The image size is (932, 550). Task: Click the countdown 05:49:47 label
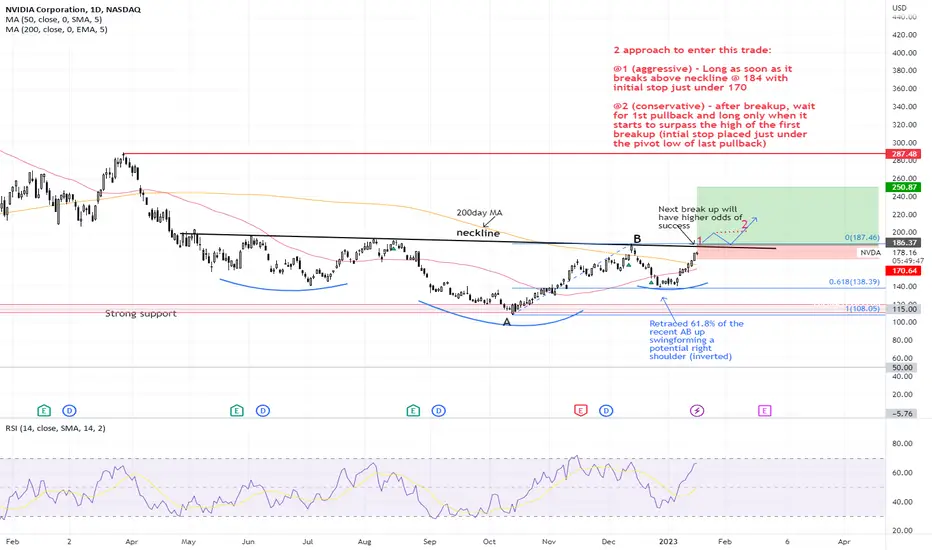click(907, 261)
